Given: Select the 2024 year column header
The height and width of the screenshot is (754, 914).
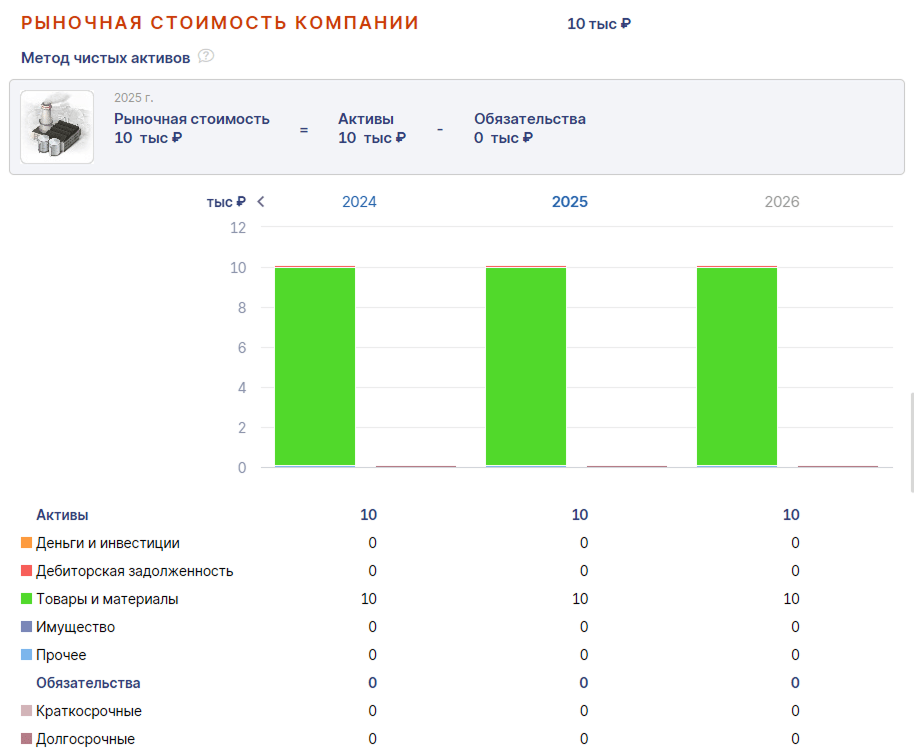Looking at the screenshot, I should click(359, 202).
